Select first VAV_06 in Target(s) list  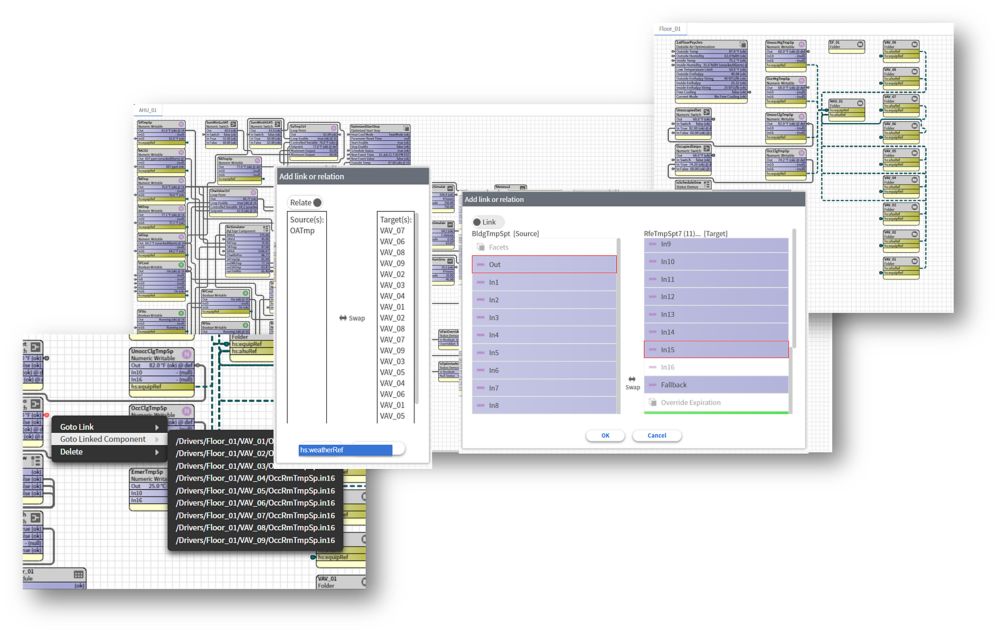click(x=392, y=241)
